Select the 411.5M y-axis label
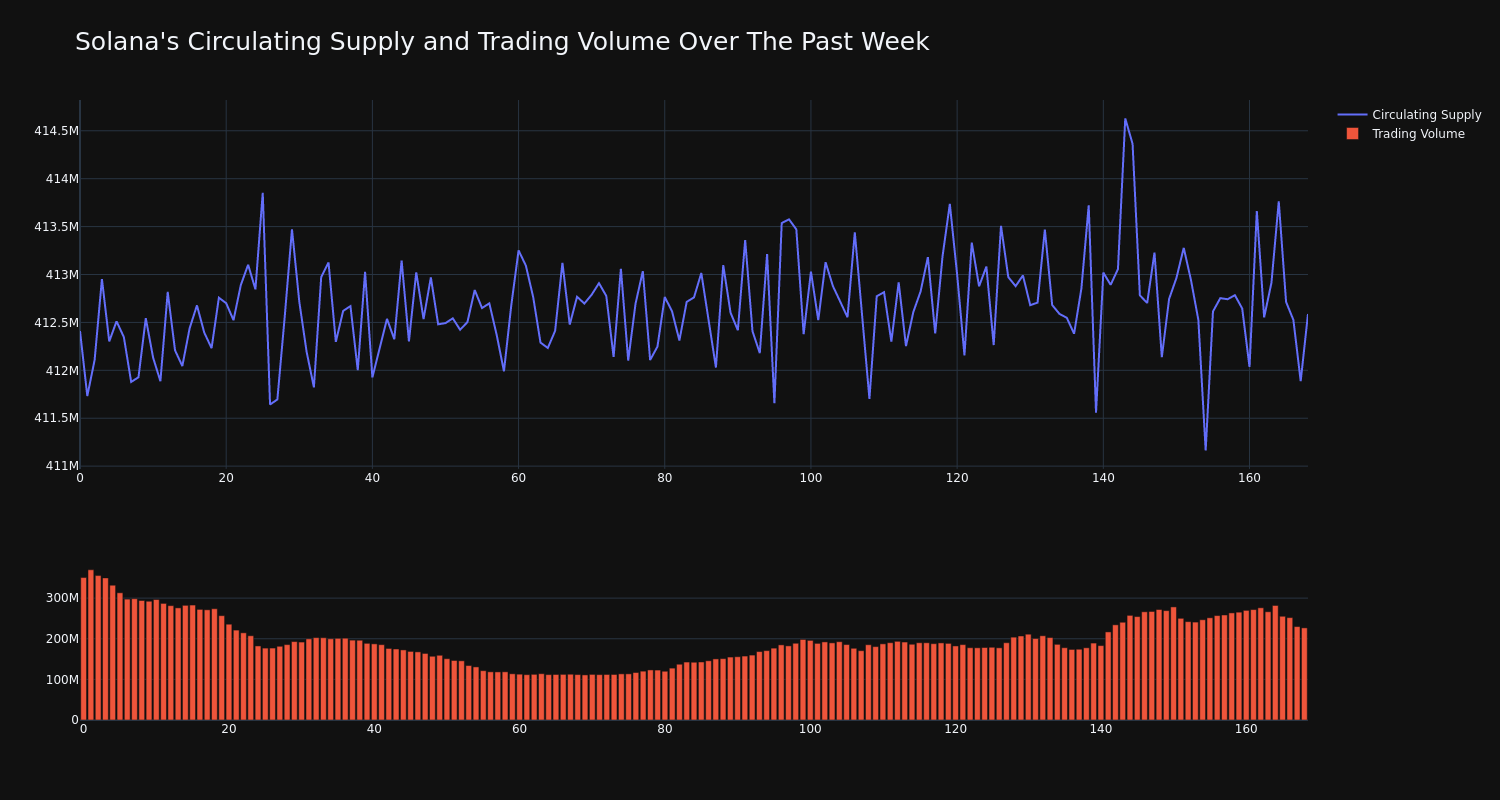Image resolution: width=1500 pixels, height=800 pixels. [x=56, y=418]
